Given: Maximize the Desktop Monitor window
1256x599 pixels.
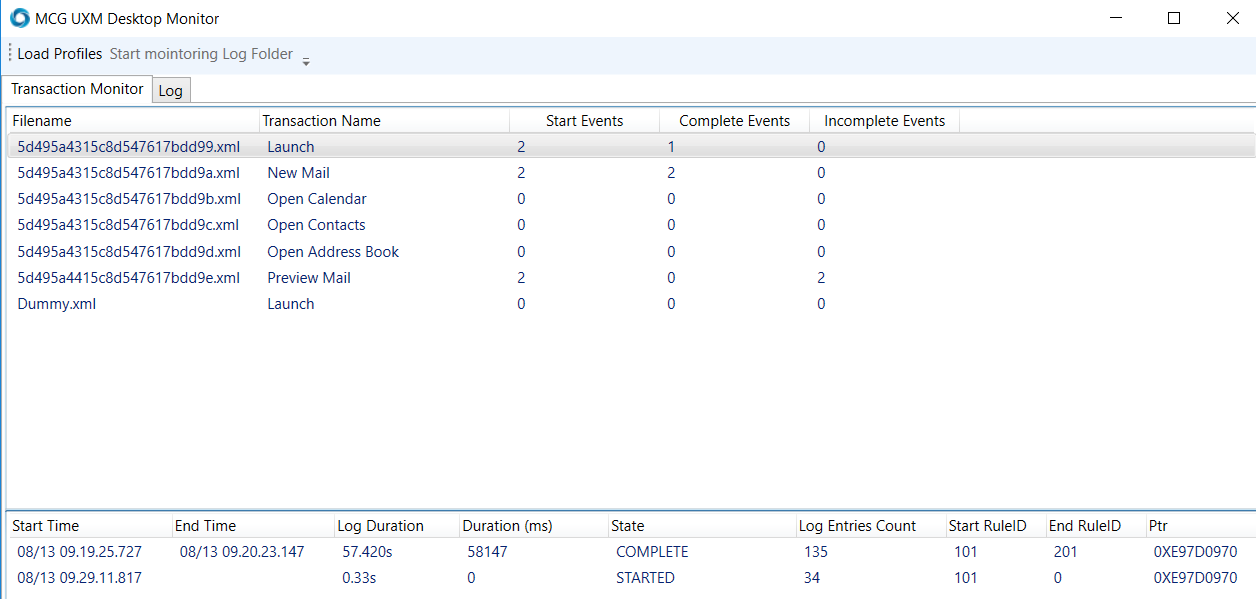Looking at the screenshot, I should pyautogui.click(x=1174, y=18).
